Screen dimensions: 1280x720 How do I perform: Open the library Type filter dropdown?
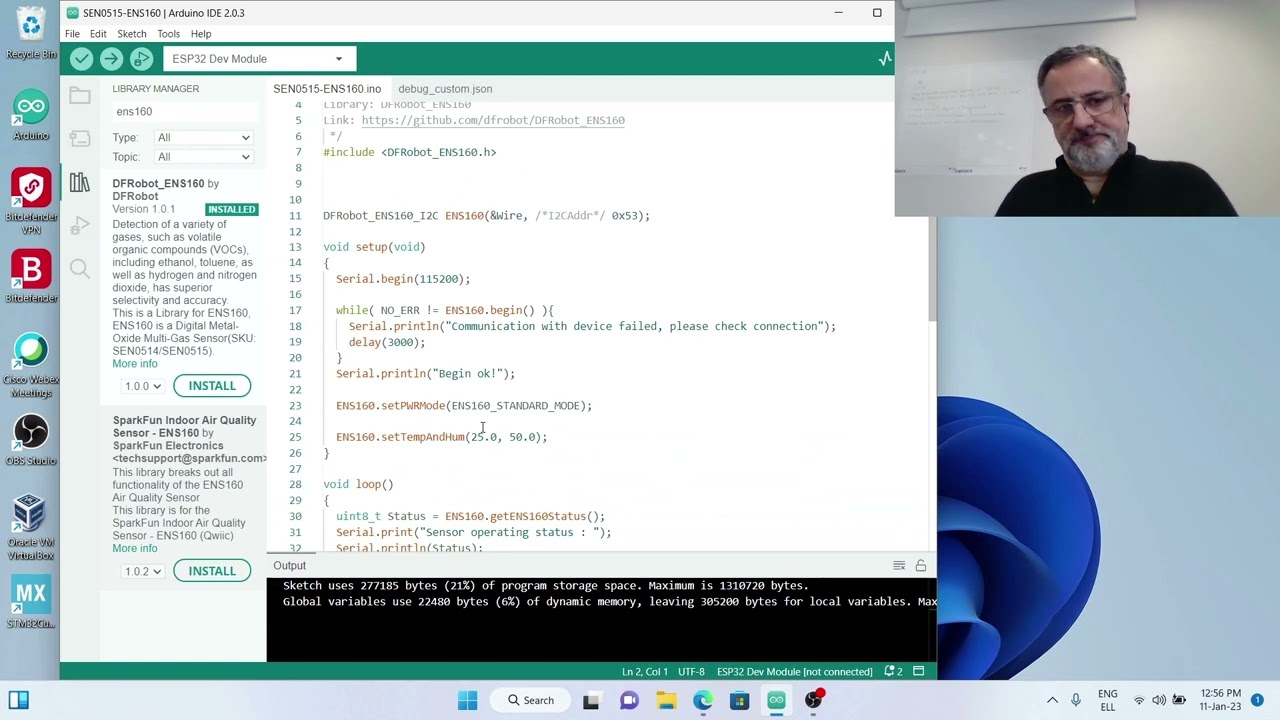[203, 137]
